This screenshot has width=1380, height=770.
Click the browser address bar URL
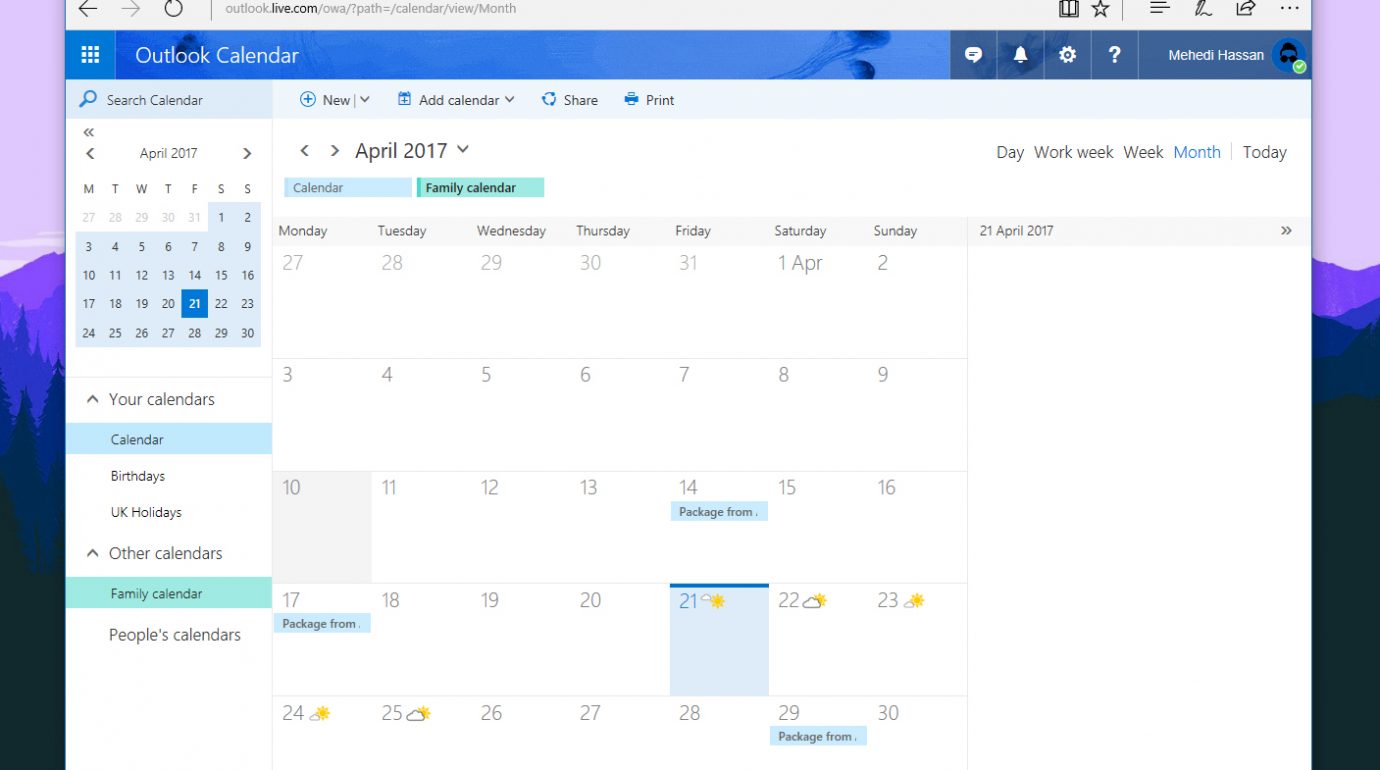[371, 8]
